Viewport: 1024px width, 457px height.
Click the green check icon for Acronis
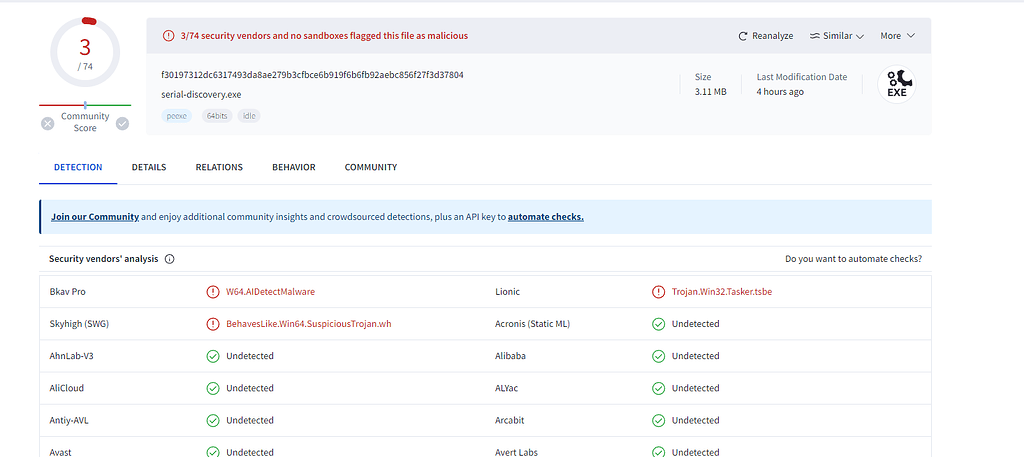click(658, 324)
